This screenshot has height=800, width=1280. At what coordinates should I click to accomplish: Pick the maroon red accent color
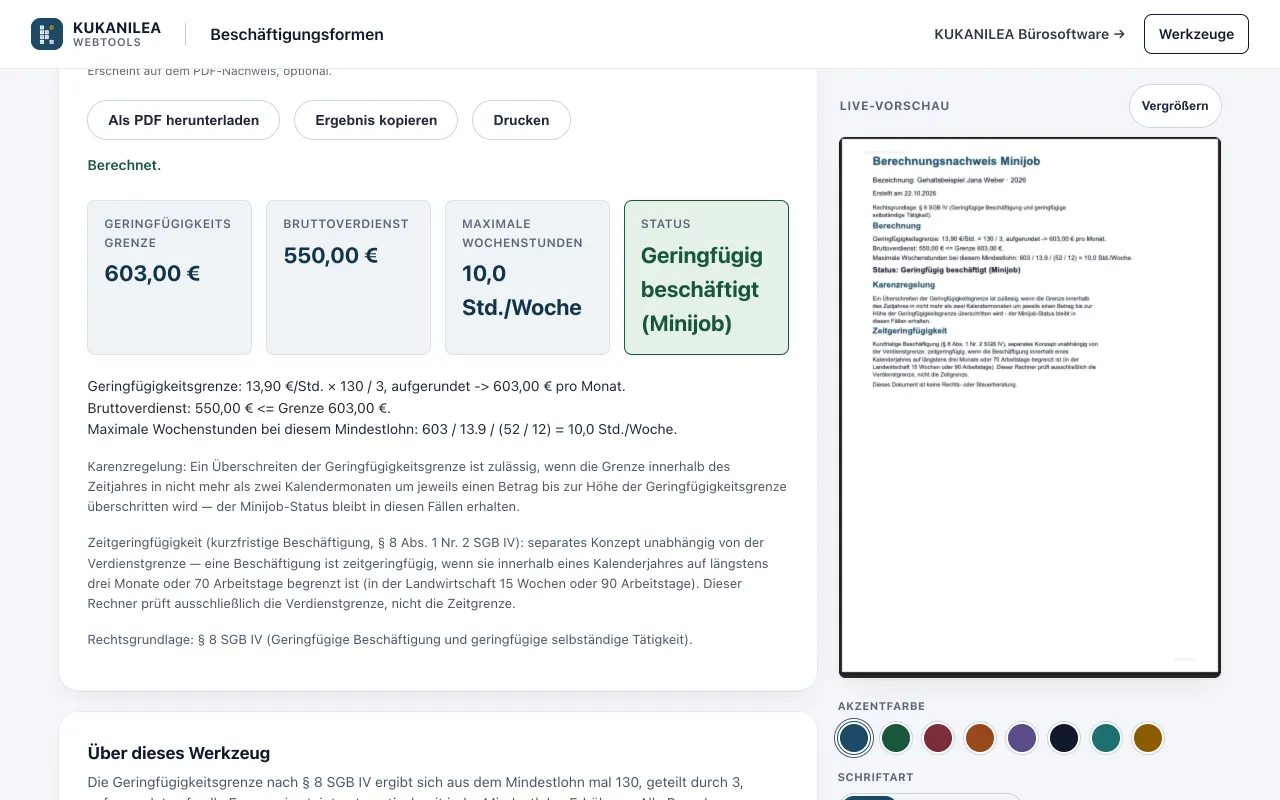(938, 738)
